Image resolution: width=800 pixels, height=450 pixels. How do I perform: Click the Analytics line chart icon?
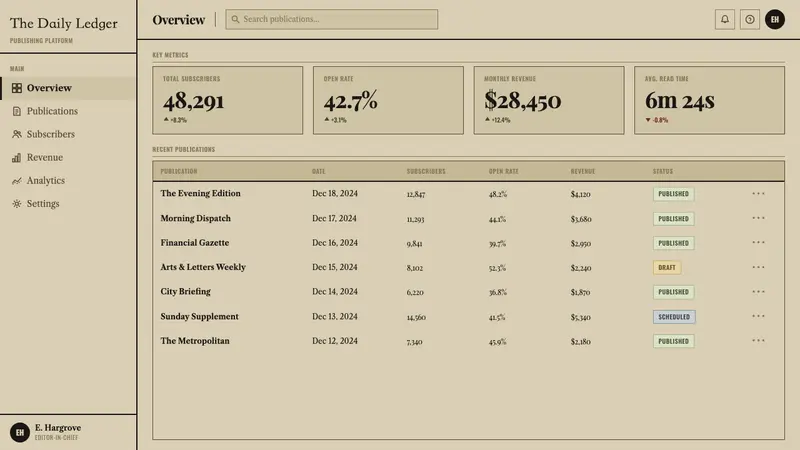(x=17, y=181)
